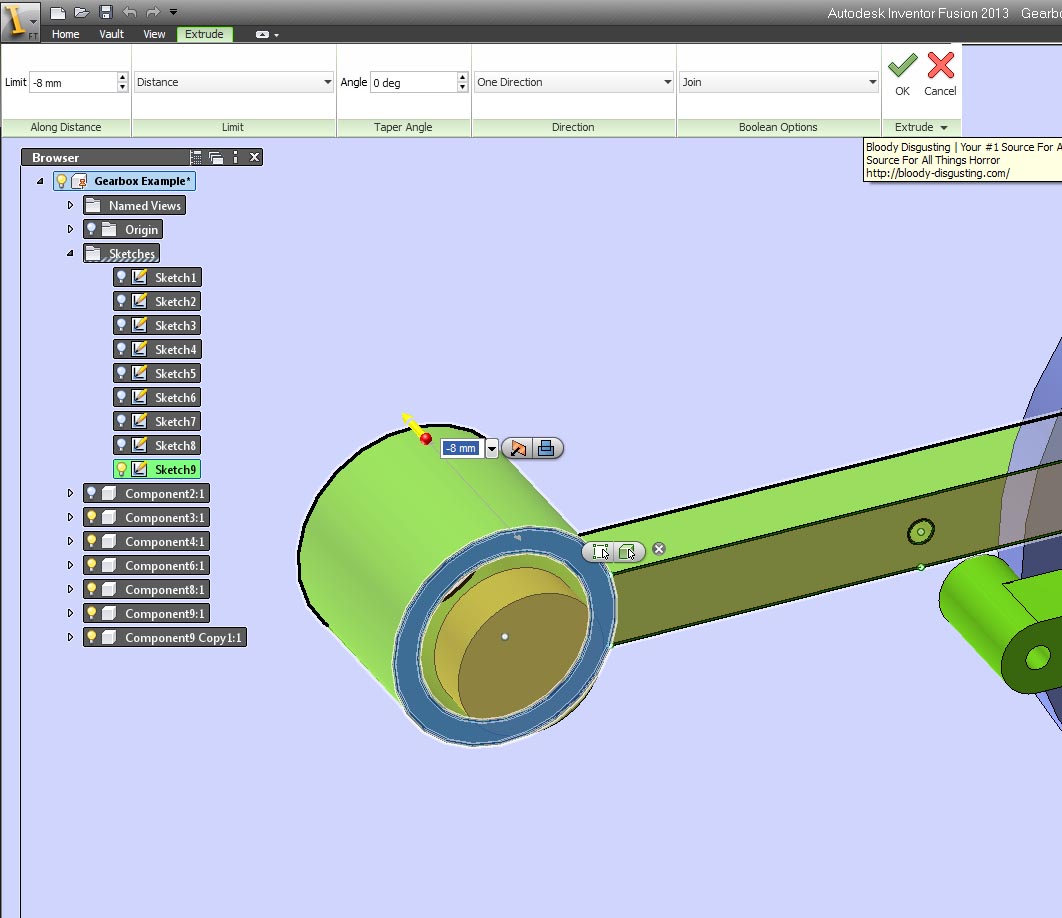Choose the sketch profile selection filter icon
Screen dimensions: 1062x918
[601, 552]
